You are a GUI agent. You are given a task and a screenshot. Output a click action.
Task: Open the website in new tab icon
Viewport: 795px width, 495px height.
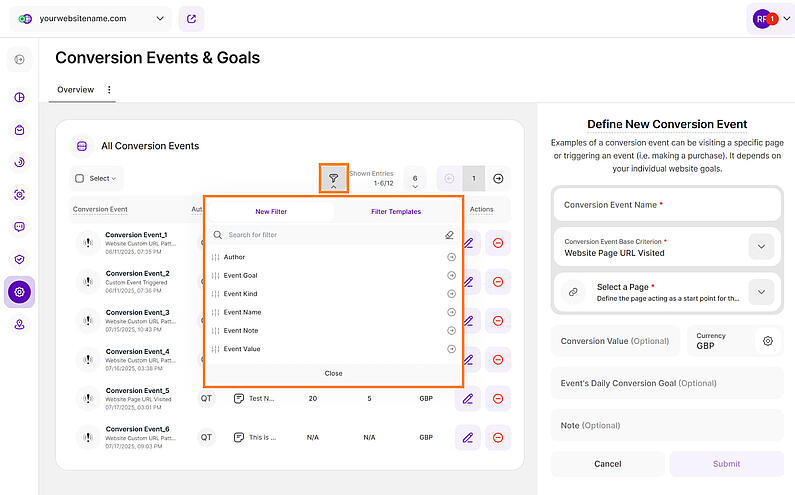(191, 19)
